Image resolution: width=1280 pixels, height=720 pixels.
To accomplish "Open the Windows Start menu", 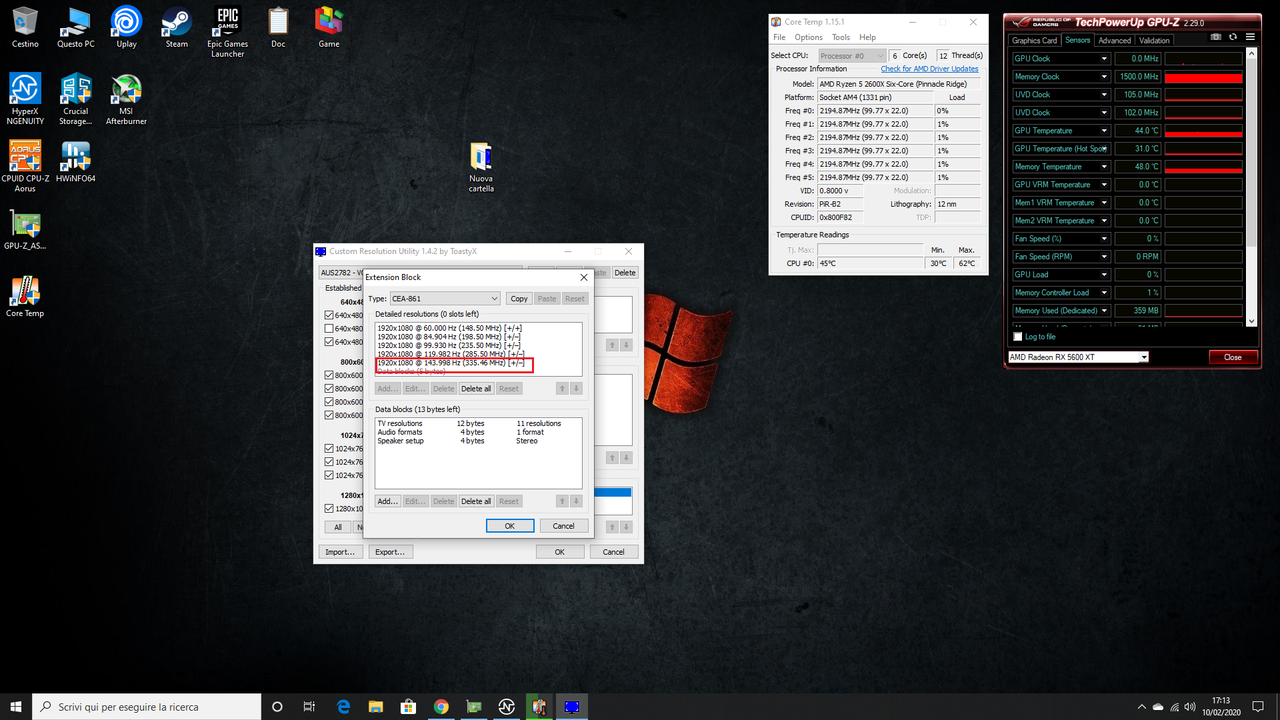I will point(16,706).
